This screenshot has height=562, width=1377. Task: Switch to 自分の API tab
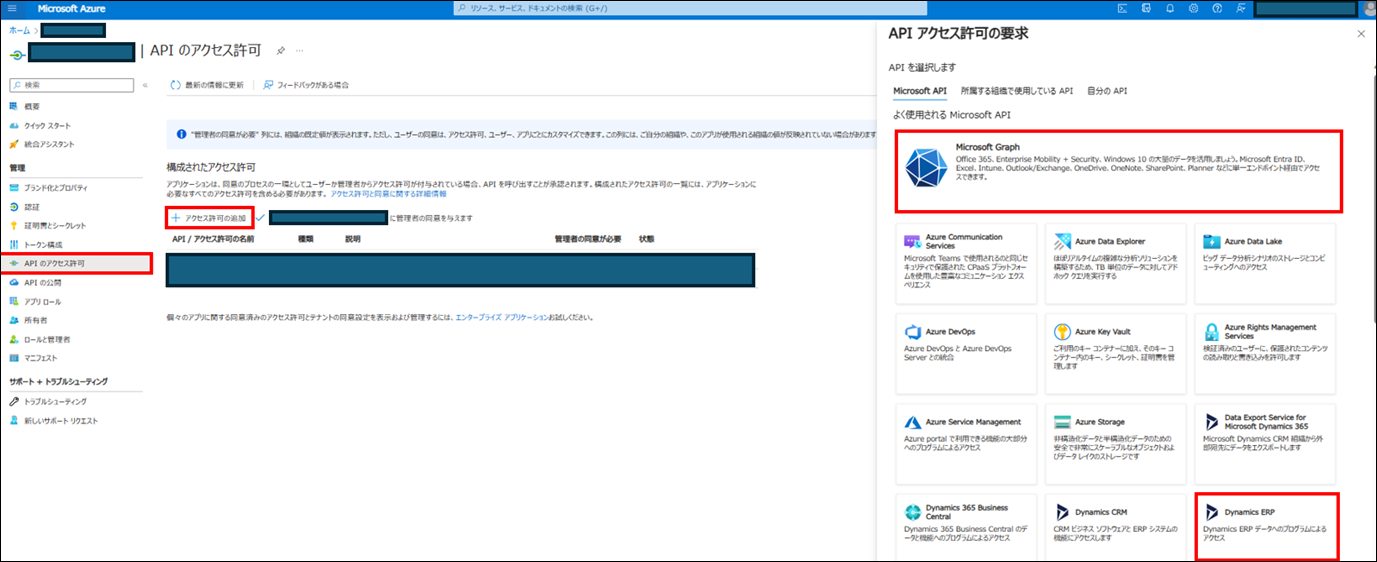1107,90
